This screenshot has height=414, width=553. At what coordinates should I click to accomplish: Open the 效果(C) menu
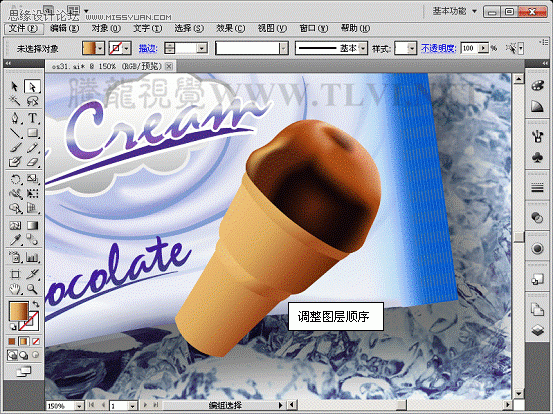(x=231, y=29)
